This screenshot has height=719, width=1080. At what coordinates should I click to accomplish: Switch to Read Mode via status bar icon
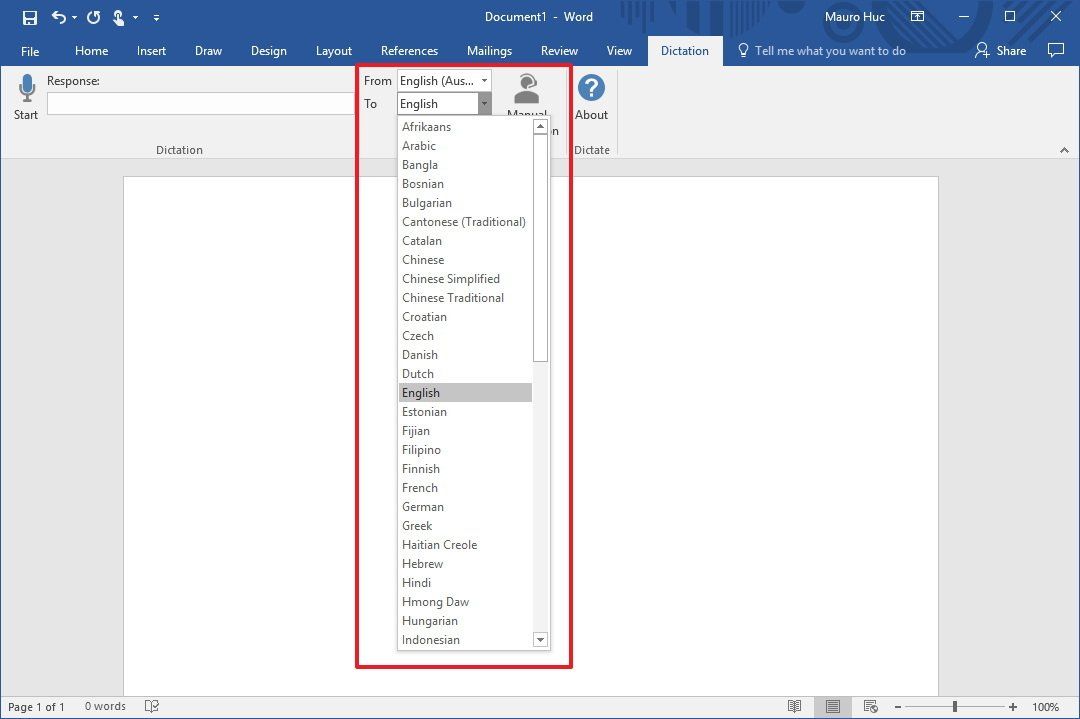(x=794, y=706)
